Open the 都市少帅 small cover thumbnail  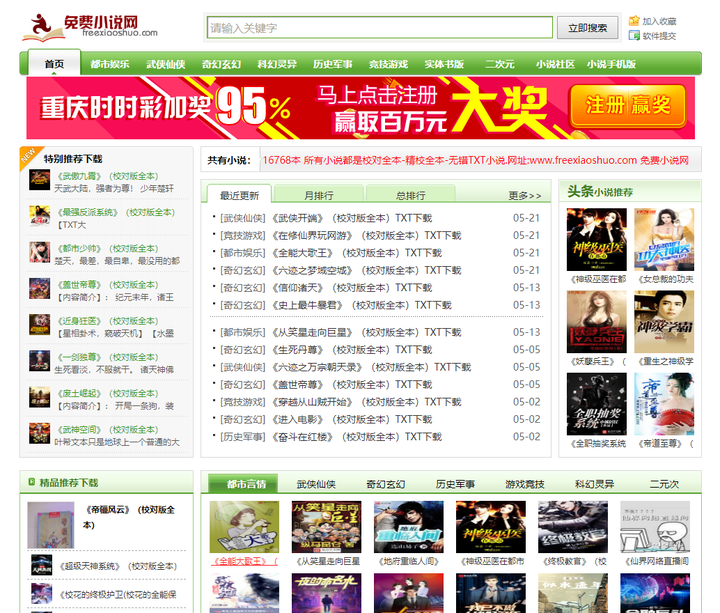click(39, 252)
